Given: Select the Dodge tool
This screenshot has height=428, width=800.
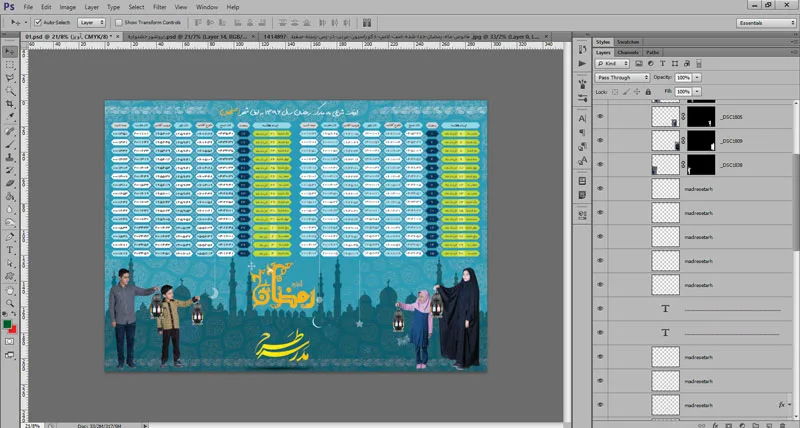Looking at the screenshot, I should (10, 223).
